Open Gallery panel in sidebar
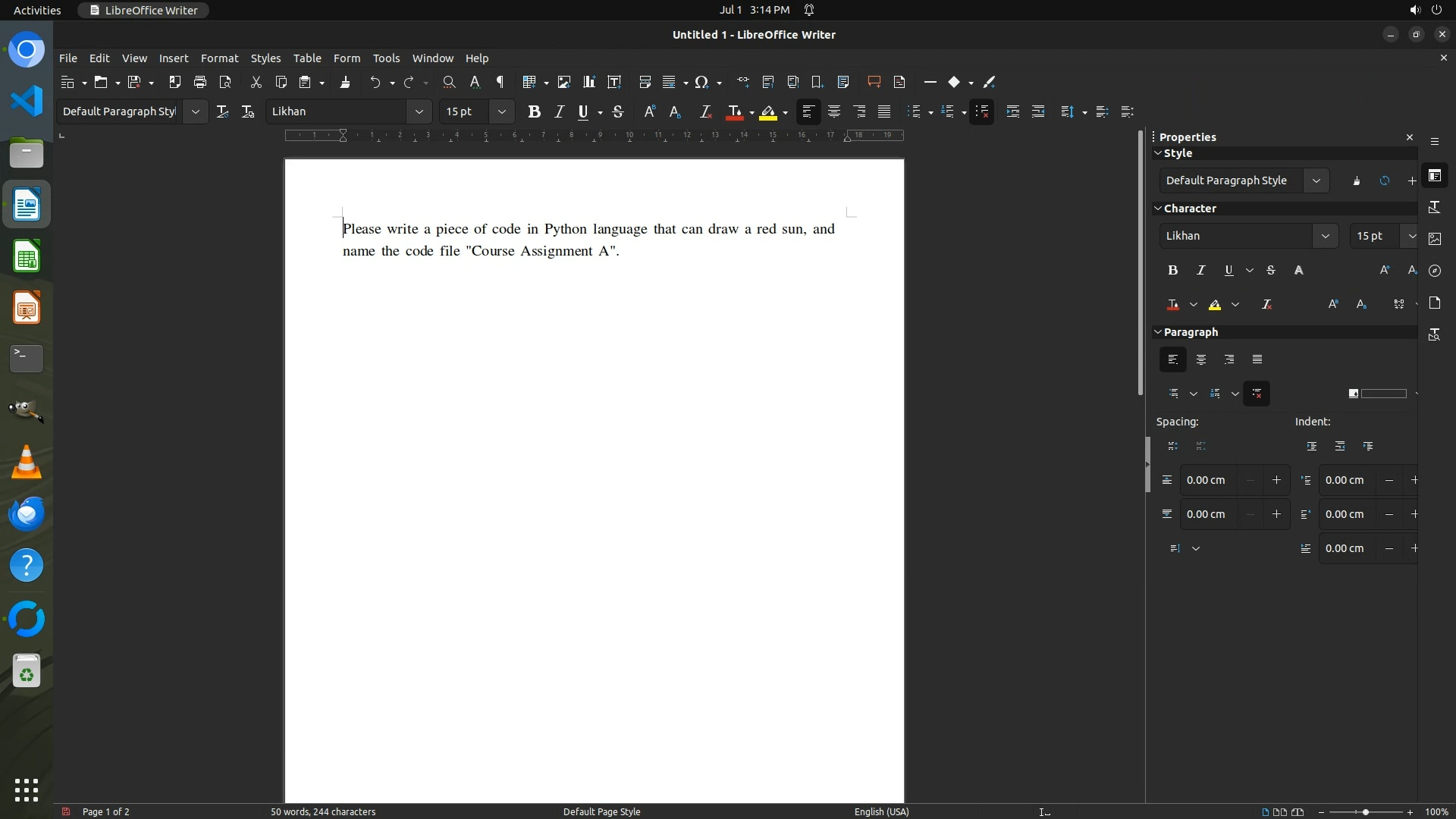The image size is (1456, 819). [x=1435, y=239]
